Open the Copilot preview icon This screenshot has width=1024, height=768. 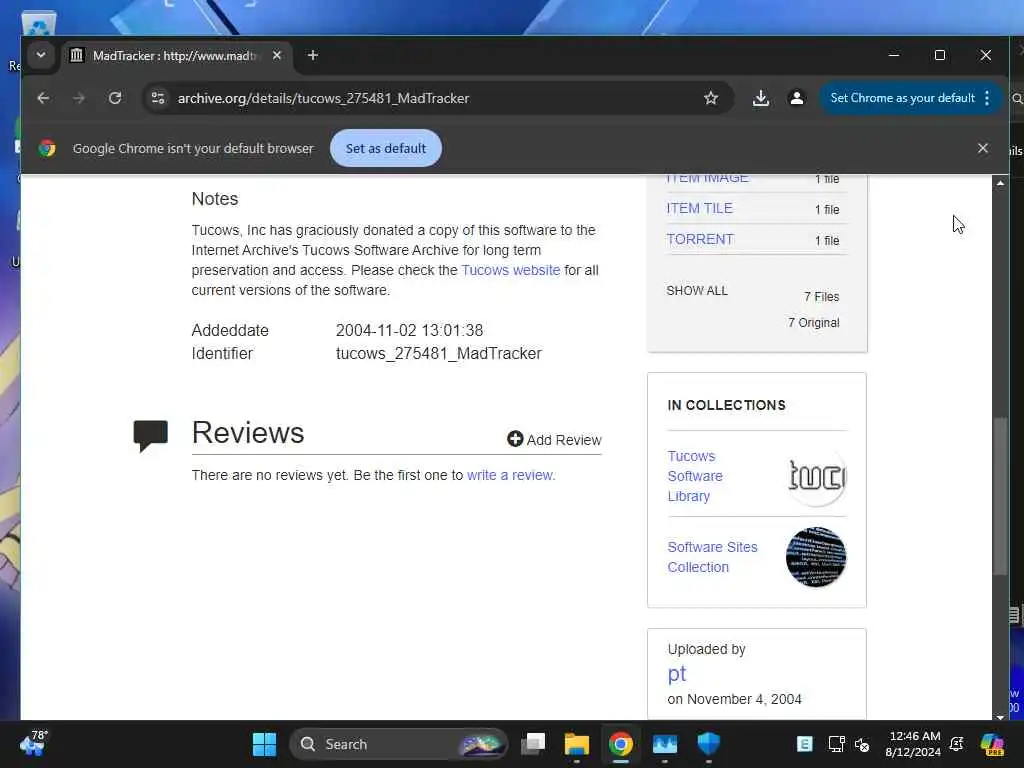tap(992, 744)
